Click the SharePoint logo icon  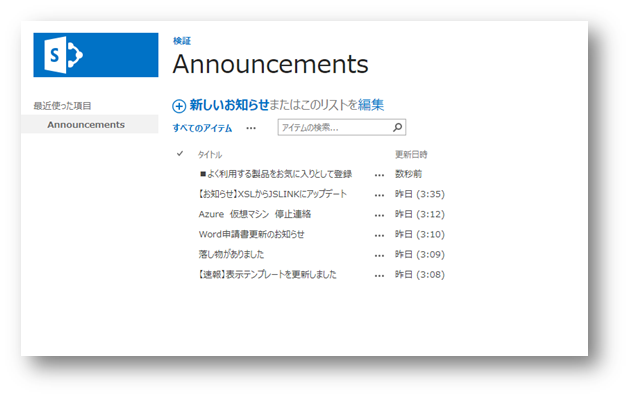(x=63, y=55)
